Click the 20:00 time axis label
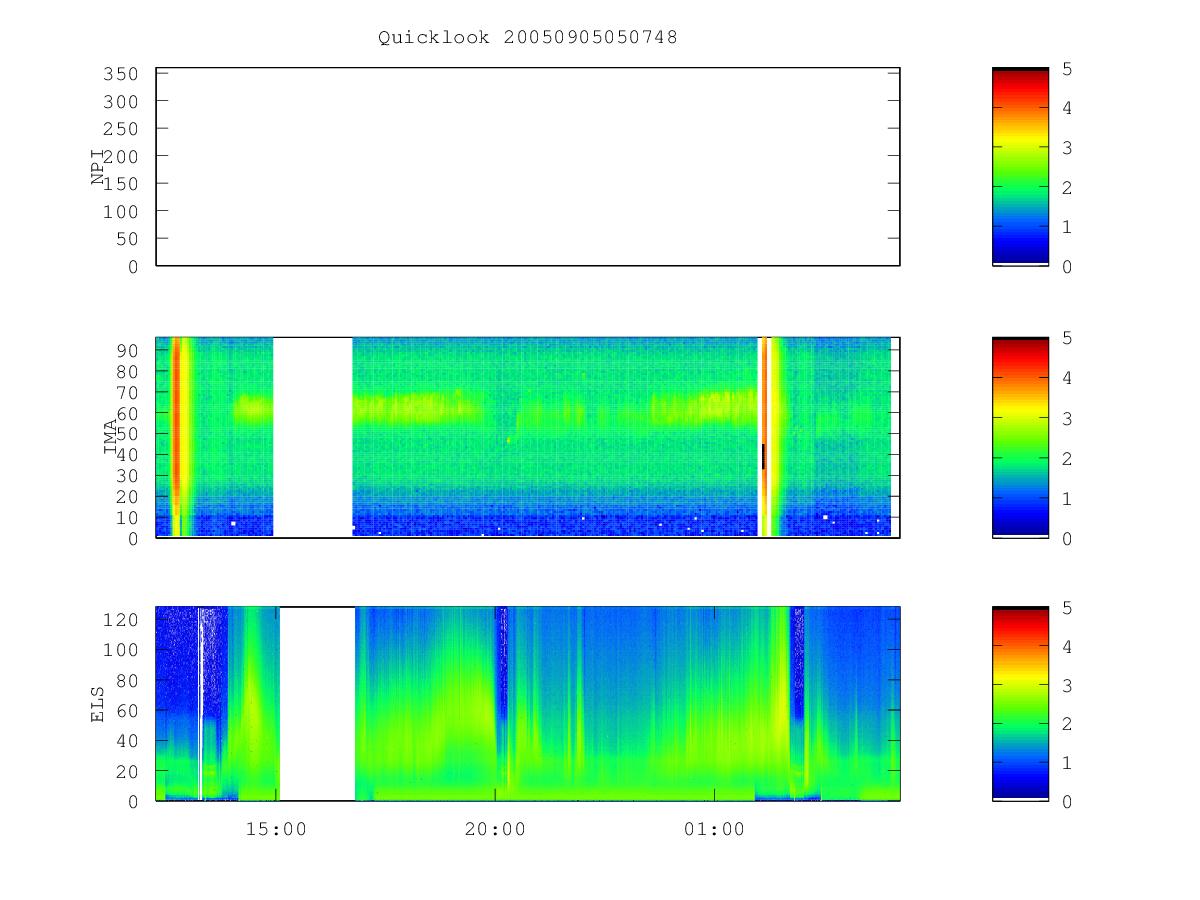Viewport: 1200px width, 900px height. coord(495,829)
